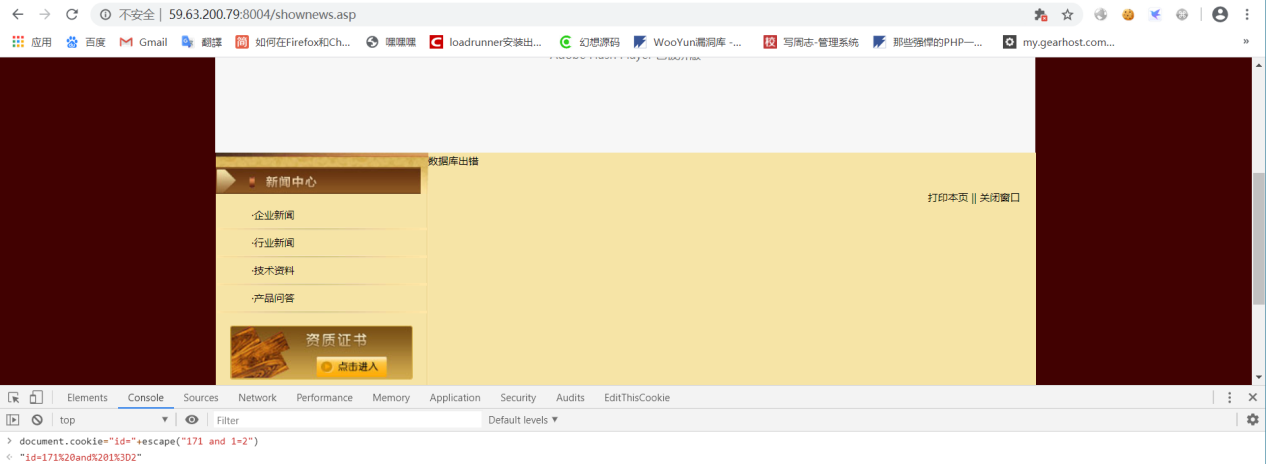Viewport: 1266px width, 464px height.
Task: Click the 打印本页 link
Action: (948, 198)
